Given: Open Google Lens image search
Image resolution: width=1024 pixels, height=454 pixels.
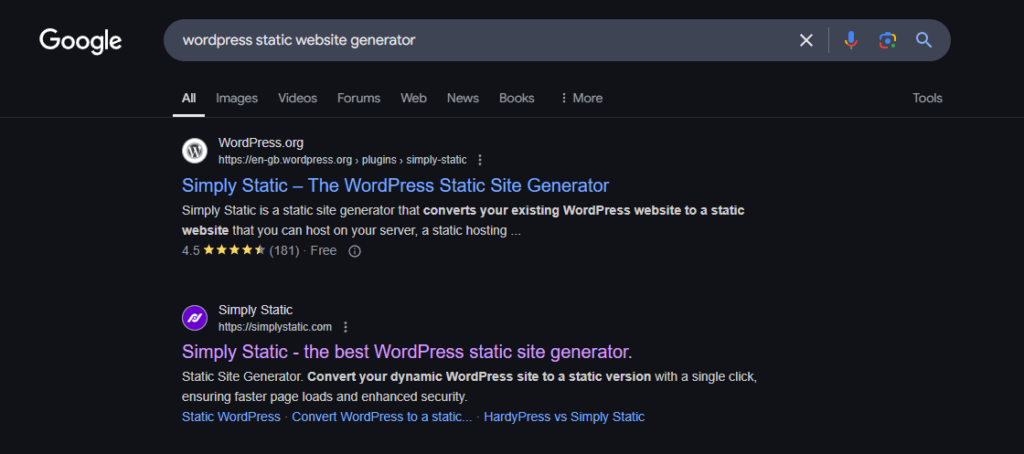Looking at the screenshot, I should click(x=887, y=41).
